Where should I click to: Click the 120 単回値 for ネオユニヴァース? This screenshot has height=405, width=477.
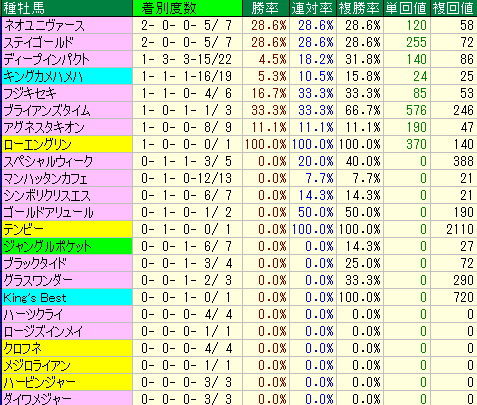[x=416, y=25]
